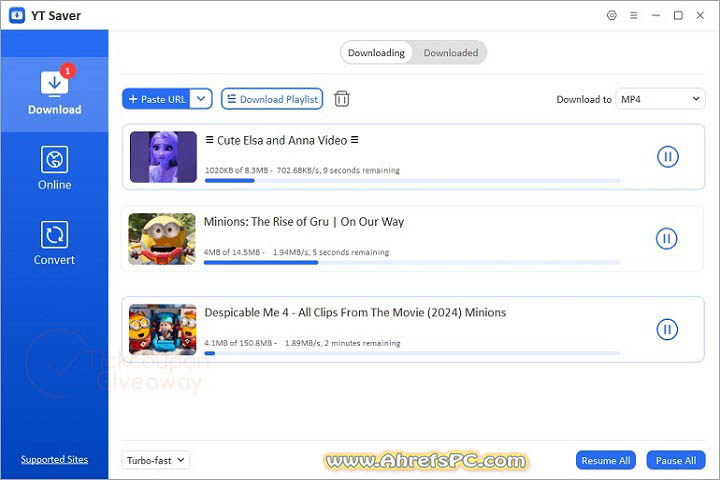
Task: Click status text '4MB of 14.5MB'
Action: tap(232, 252)
